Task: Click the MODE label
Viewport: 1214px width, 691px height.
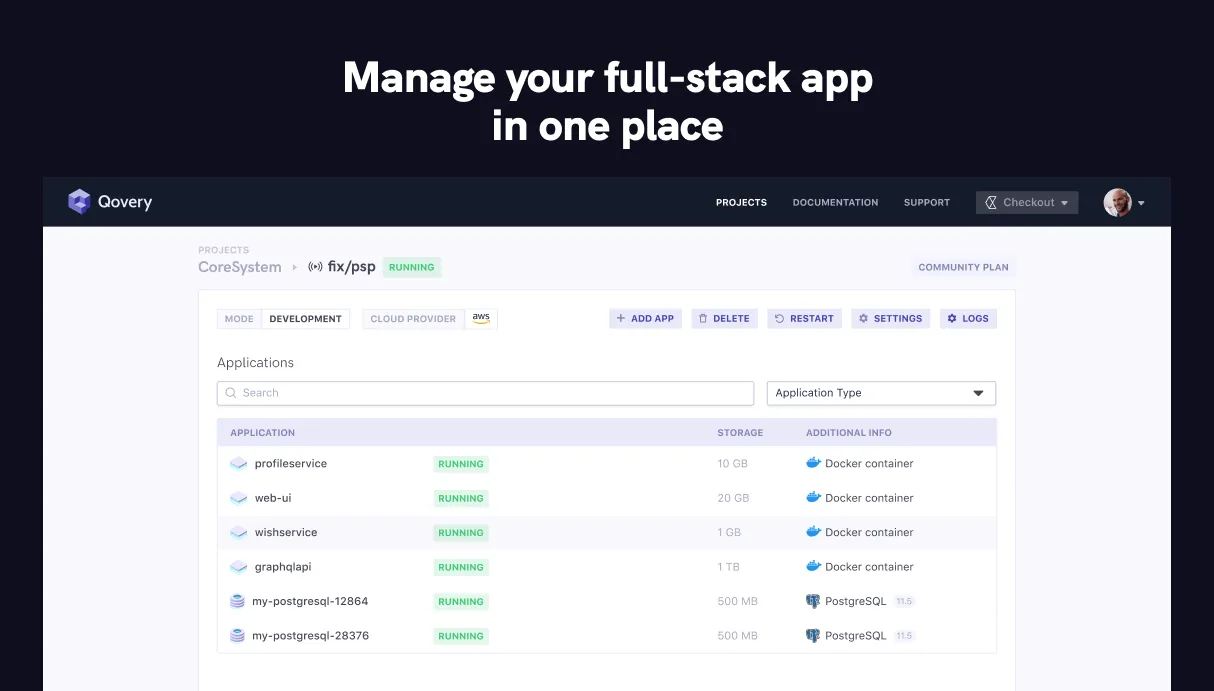Action: (239, 319)
